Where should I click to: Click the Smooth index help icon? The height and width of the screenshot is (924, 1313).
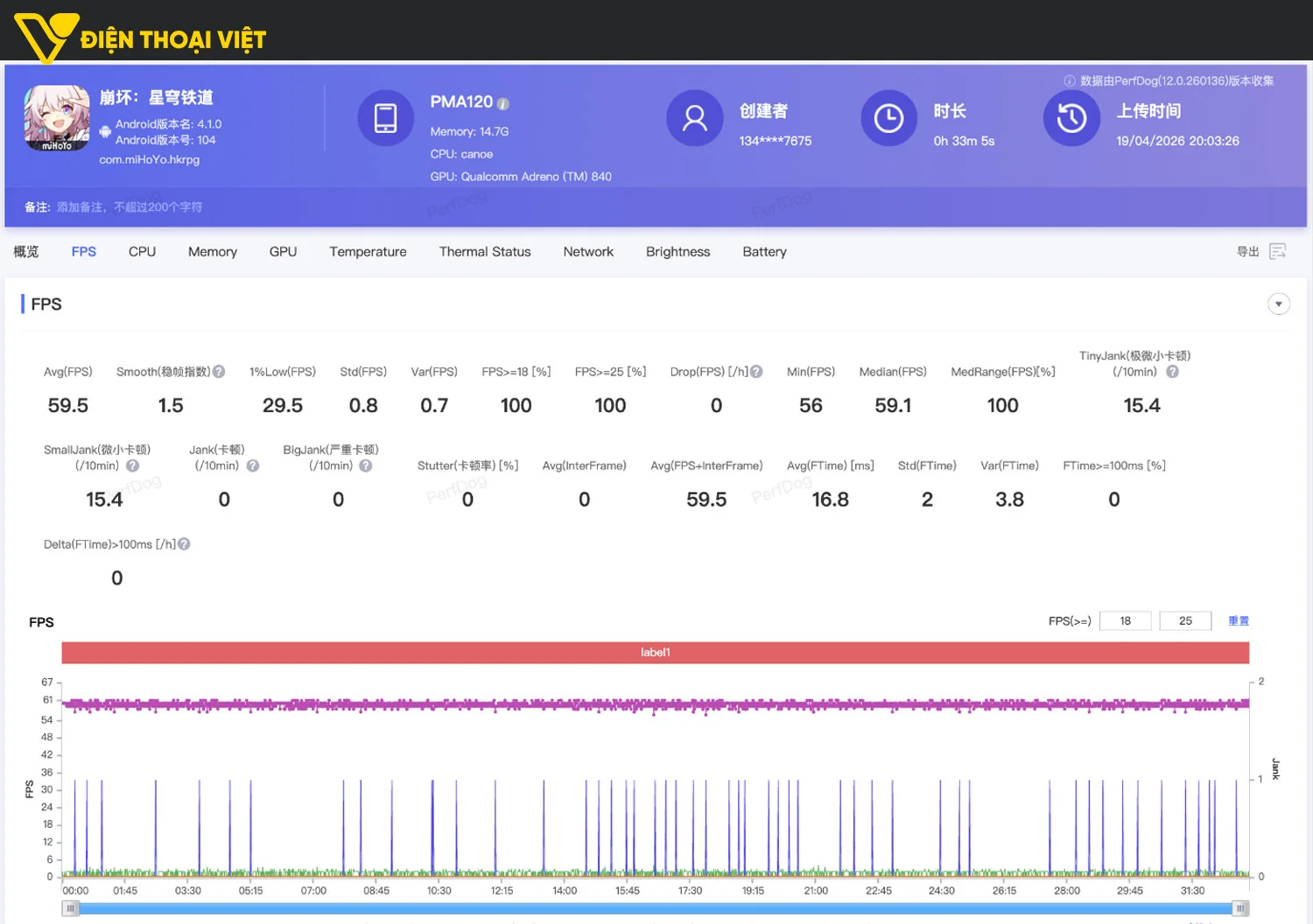point(219,372)
